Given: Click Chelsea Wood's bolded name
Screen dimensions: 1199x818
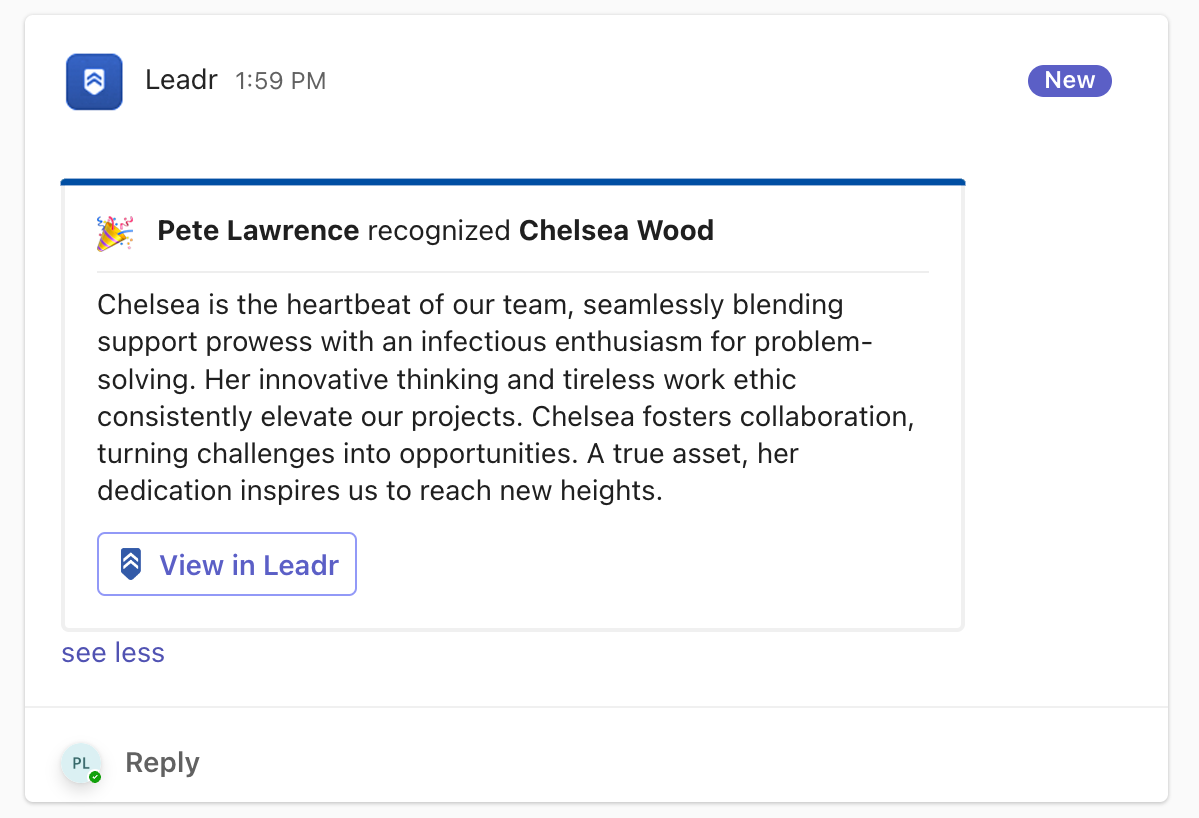Looking at the screenshot, I should (616, 230).
